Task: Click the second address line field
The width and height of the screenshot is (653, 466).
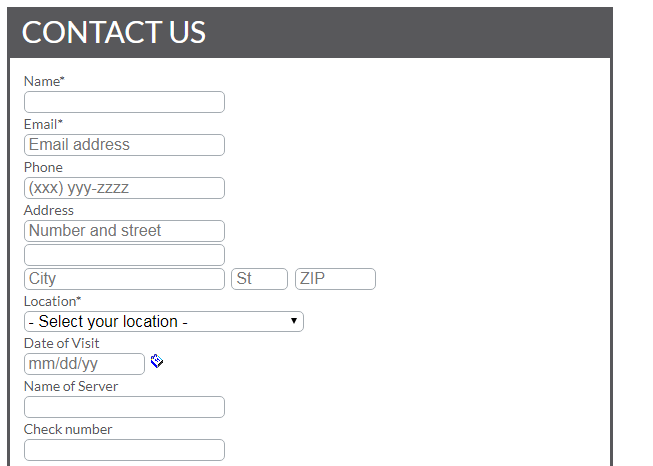Action: pyautogui.click(x=124, y=255)
